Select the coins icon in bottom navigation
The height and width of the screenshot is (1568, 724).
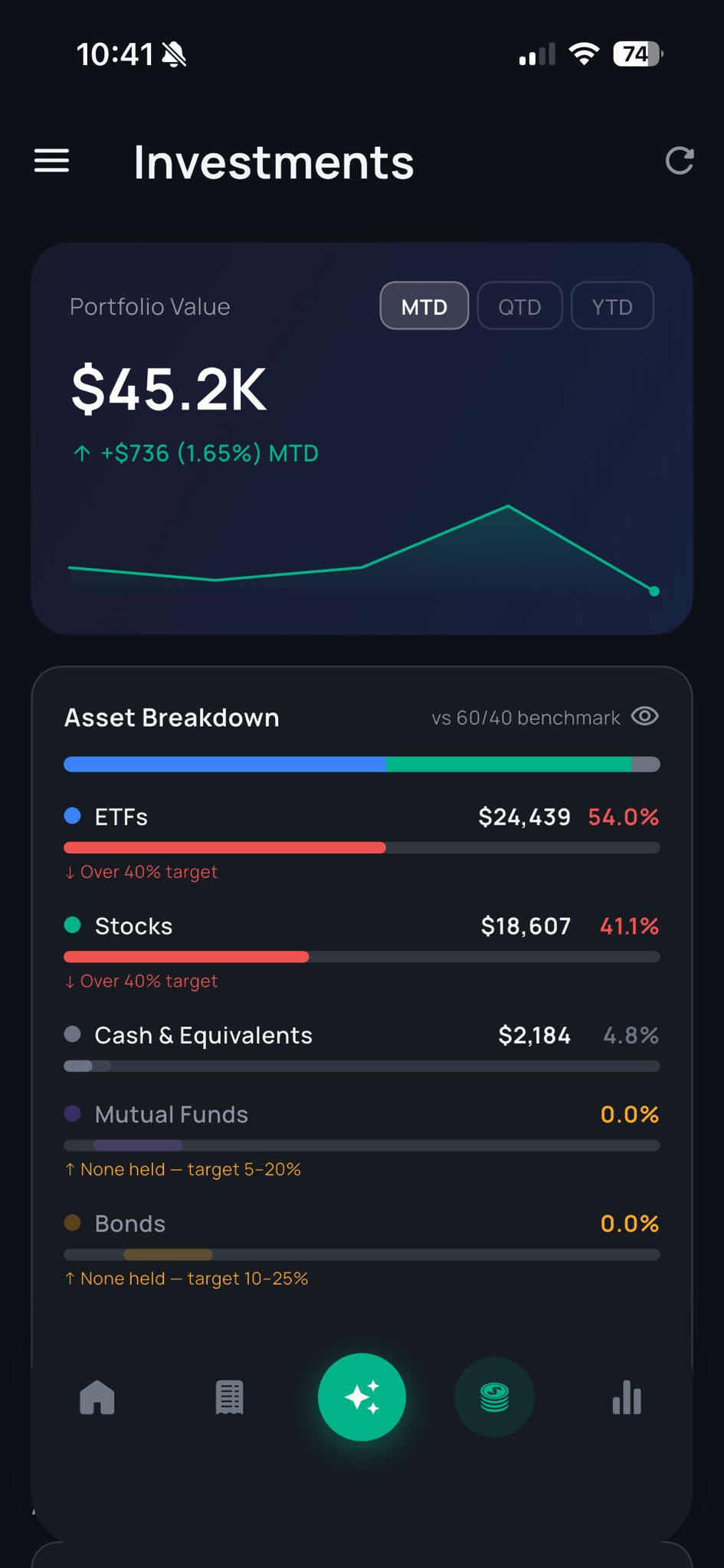coord(494,1396)
